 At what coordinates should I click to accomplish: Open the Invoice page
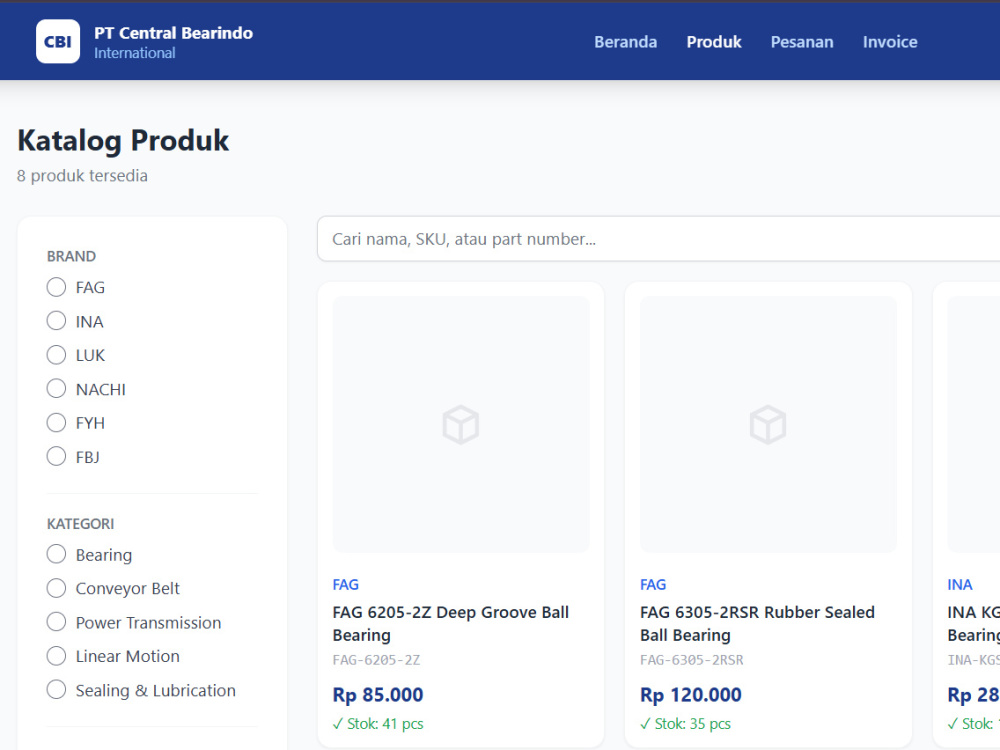(890, 42)
